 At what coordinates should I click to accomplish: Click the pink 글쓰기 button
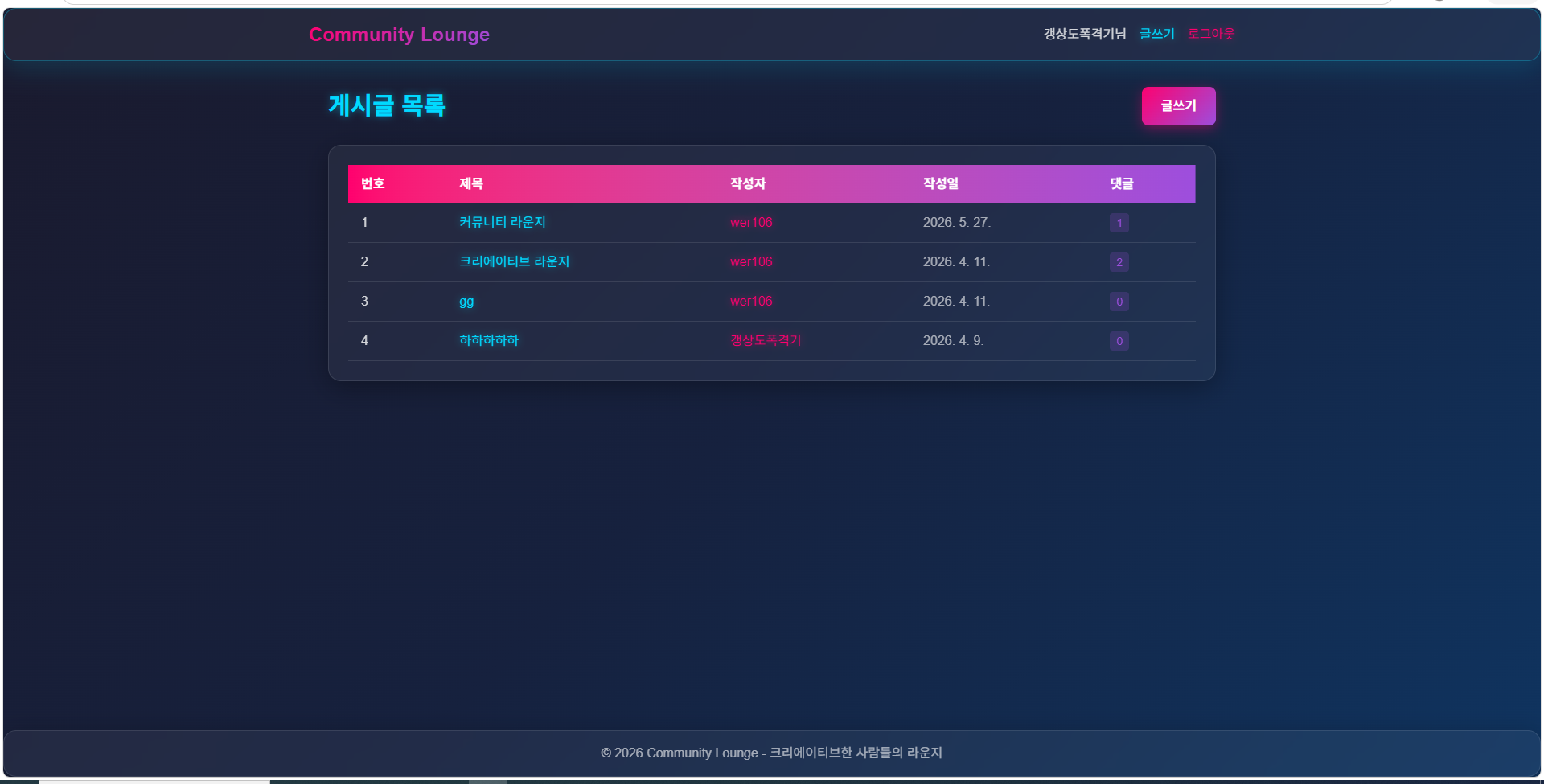click(1178, 106)
